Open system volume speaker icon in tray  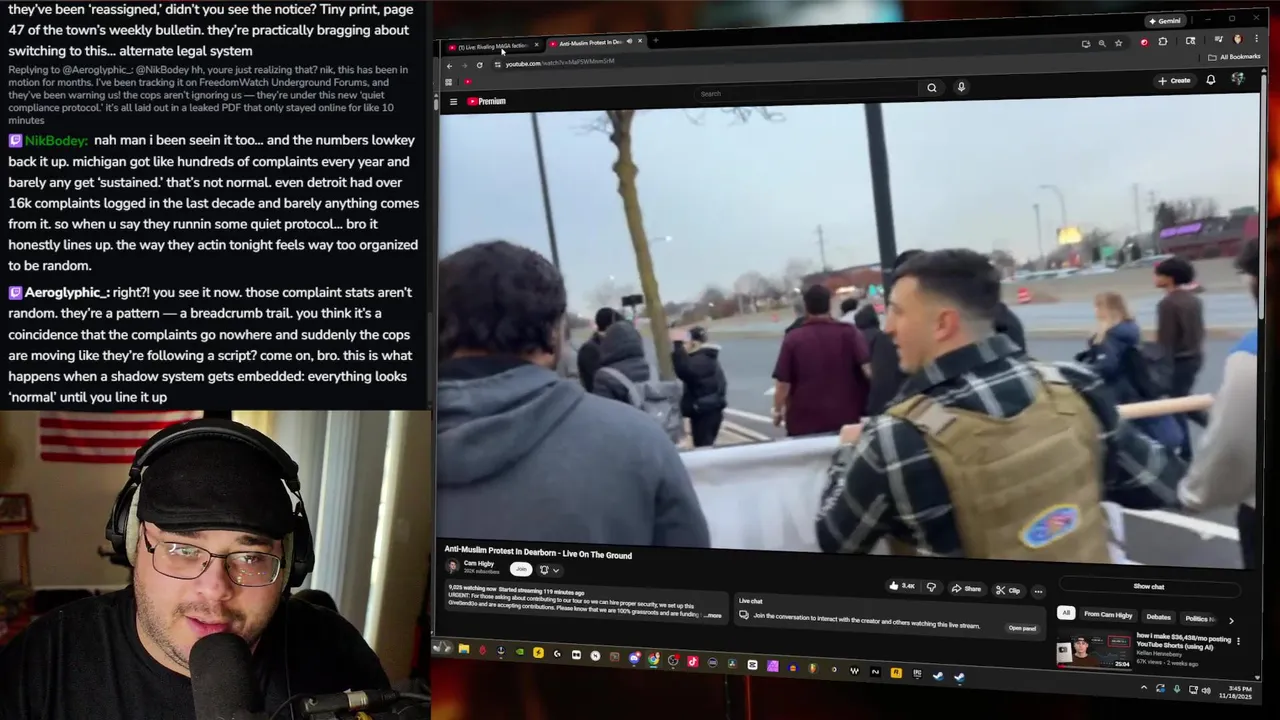click(x=1206, y=690)
